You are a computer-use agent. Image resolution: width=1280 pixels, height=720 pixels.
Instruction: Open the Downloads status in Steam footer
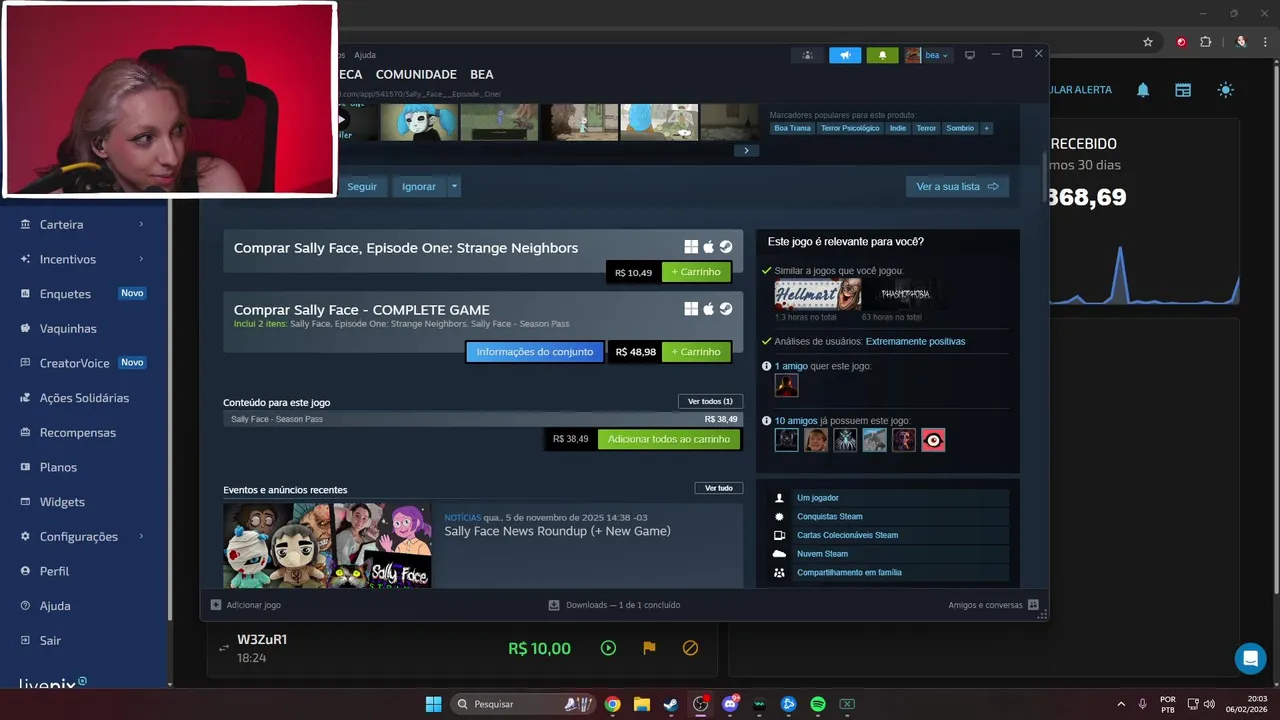click(614, 605)
